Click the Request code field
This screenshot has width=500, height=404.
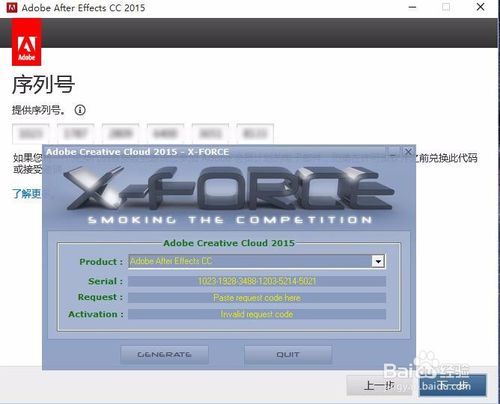tap(257, 298)
